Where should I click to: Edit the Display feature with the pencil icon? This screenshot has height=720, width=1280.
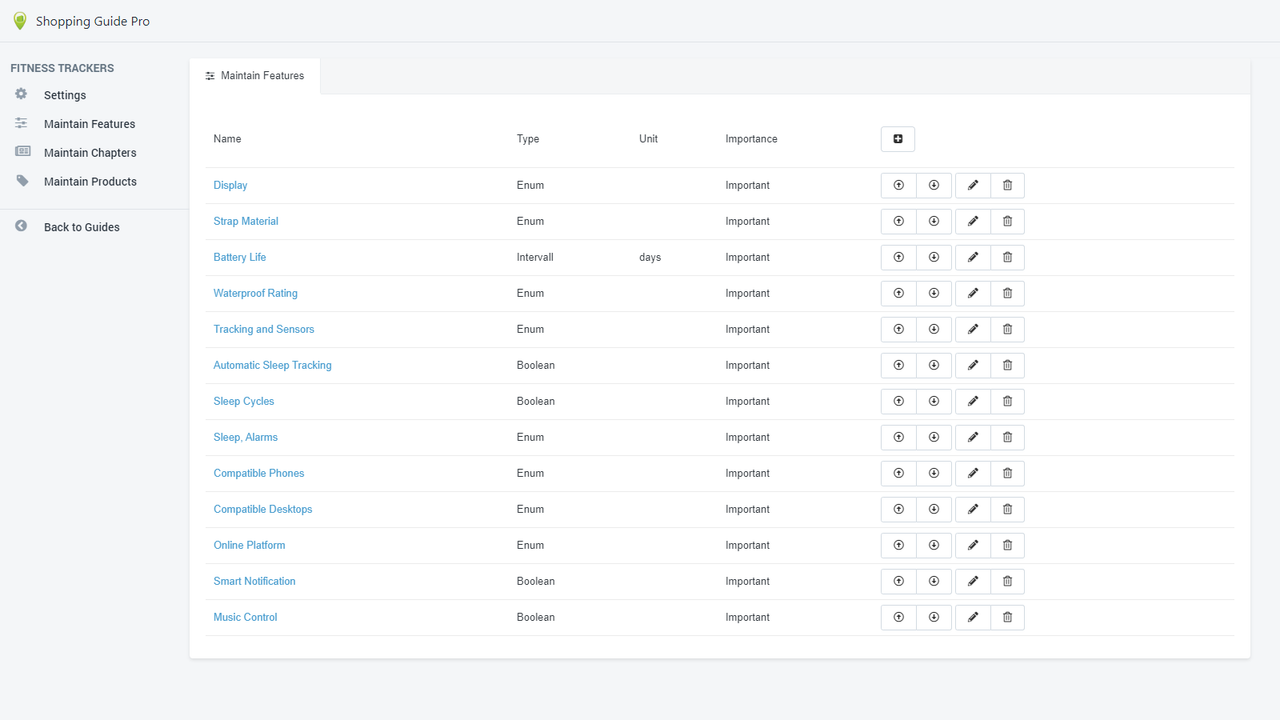[x=972, y=185]
